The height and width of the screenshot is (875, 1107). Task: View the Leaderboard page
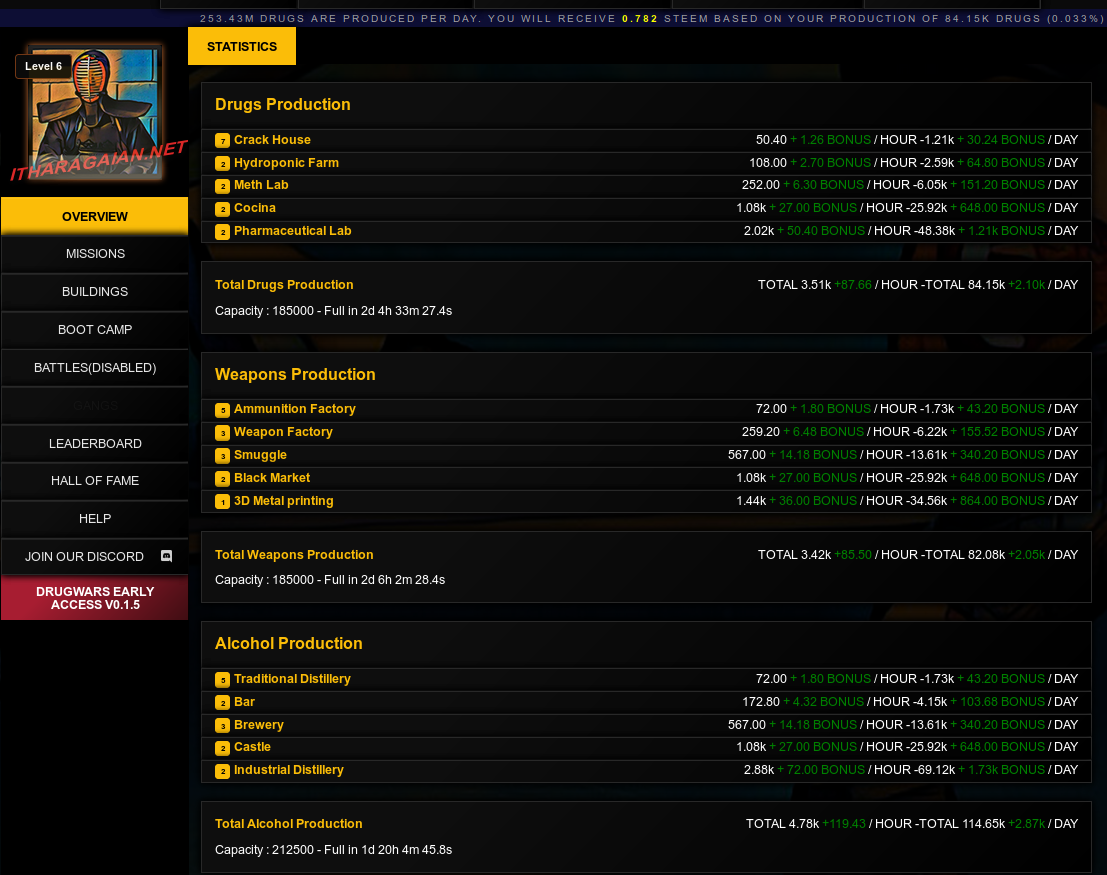tap(95, 443)
